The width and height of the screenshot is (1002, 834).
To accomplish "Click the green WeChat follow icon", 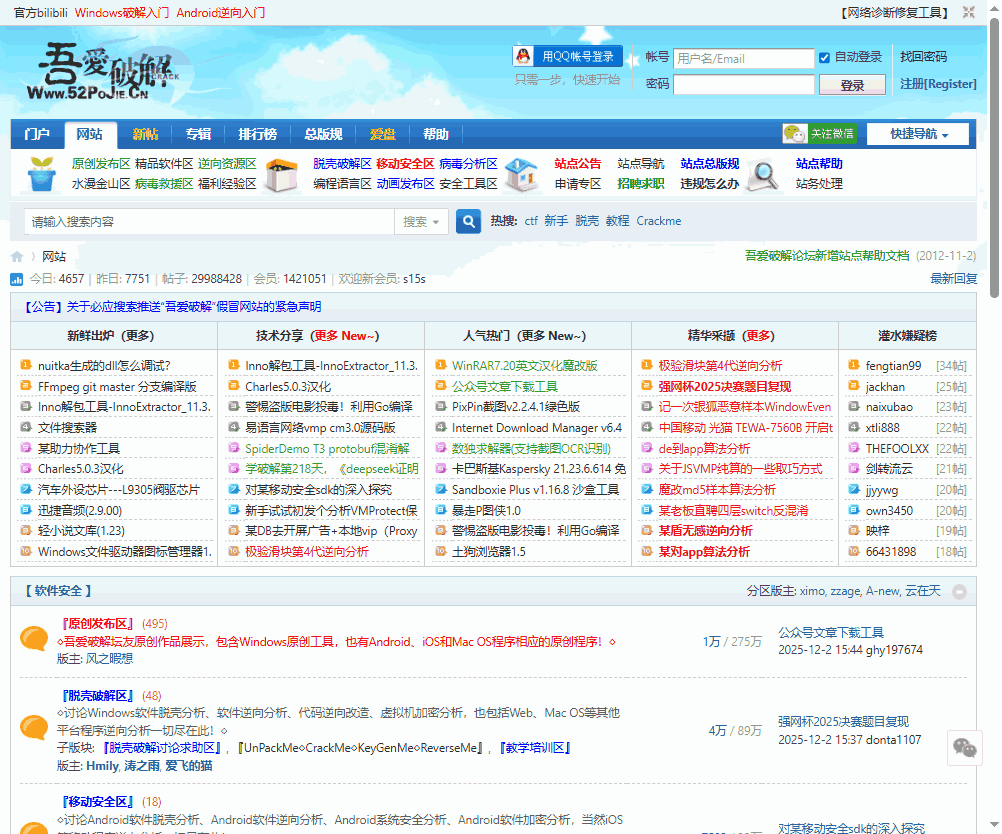I will (795, 134).
